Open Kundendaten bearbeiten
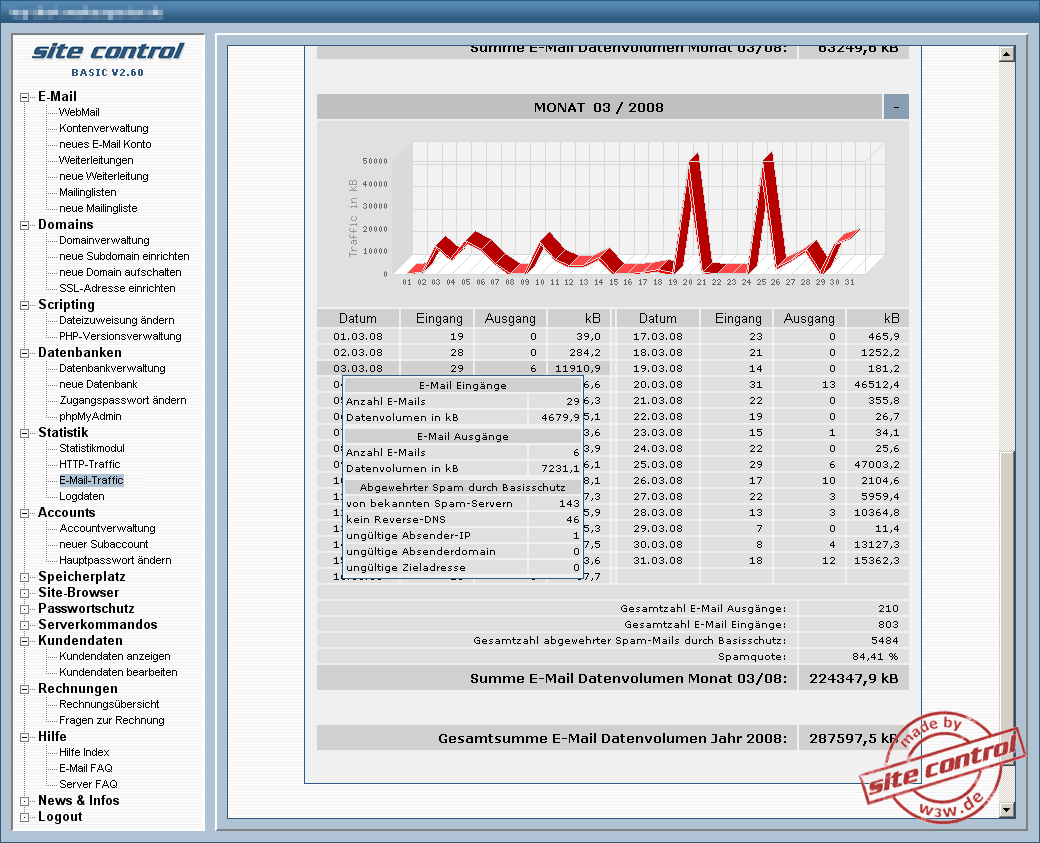Viewport: 1040px width, 843px height. [x=118, y=672]
